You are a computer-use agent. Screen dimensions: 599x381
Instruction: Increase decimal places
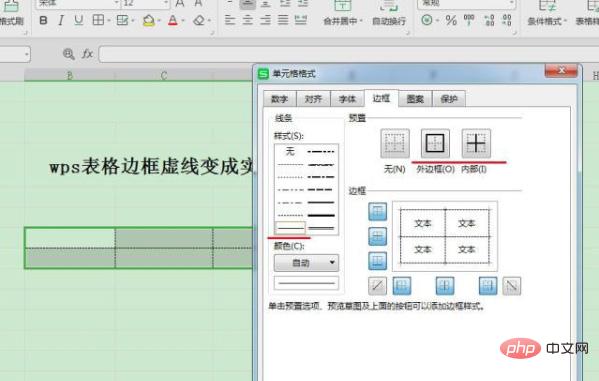pyautogui.click(x=489, y=20)
